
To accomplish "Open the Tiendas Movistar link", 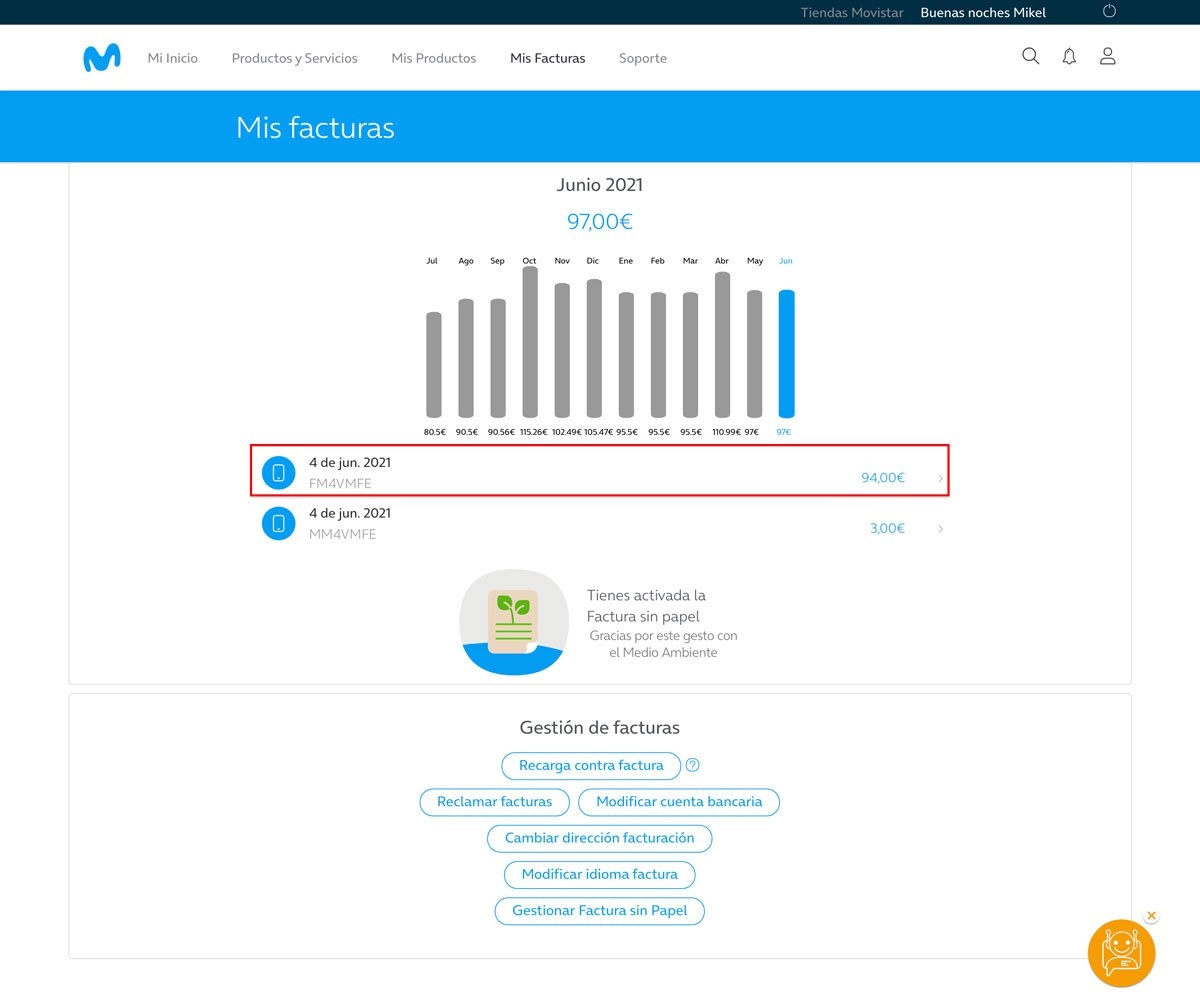I will pyautogui.click(x=852, y=12).
